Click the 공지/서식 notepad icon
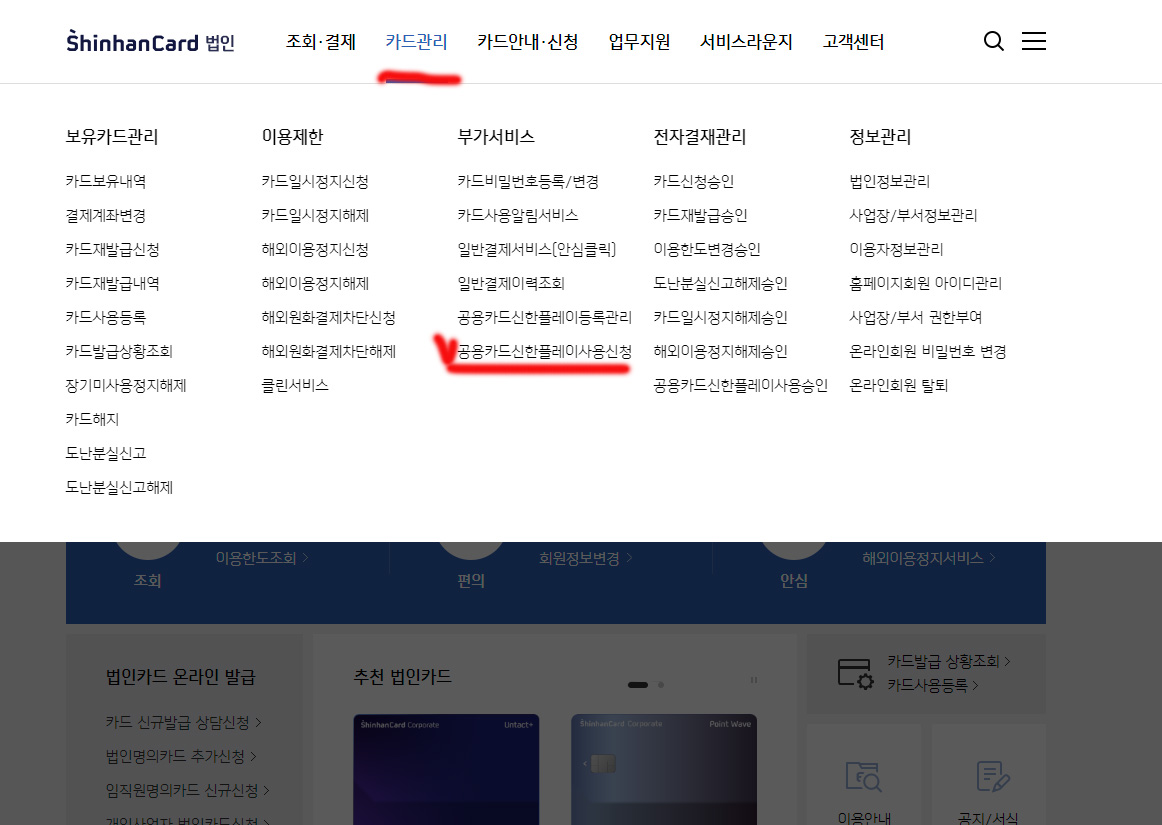Viewport: 1162px width, 825px height. [x=993, y=776]
